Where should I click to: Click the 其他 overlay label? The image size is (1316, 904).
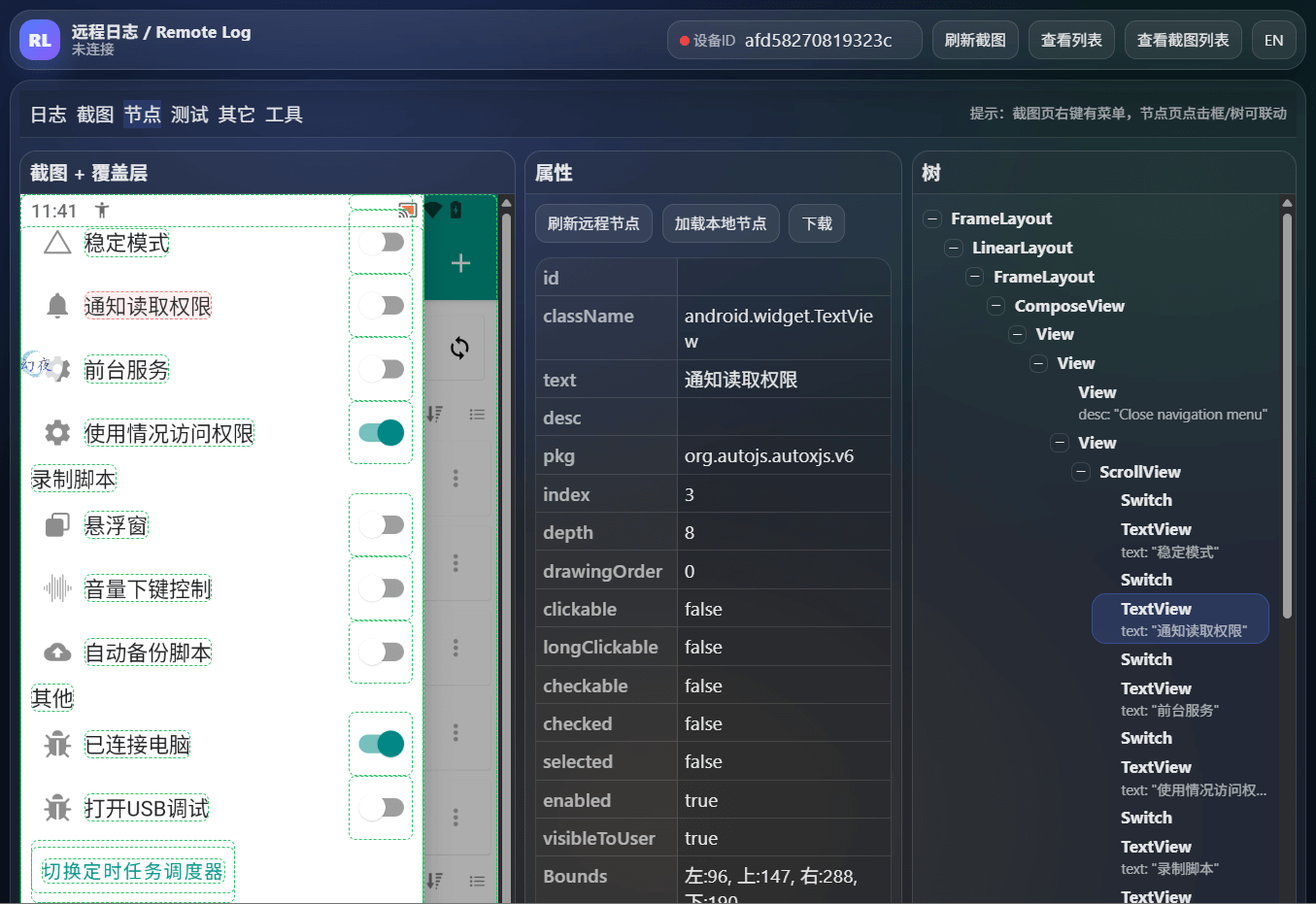(x=52, y=698)
